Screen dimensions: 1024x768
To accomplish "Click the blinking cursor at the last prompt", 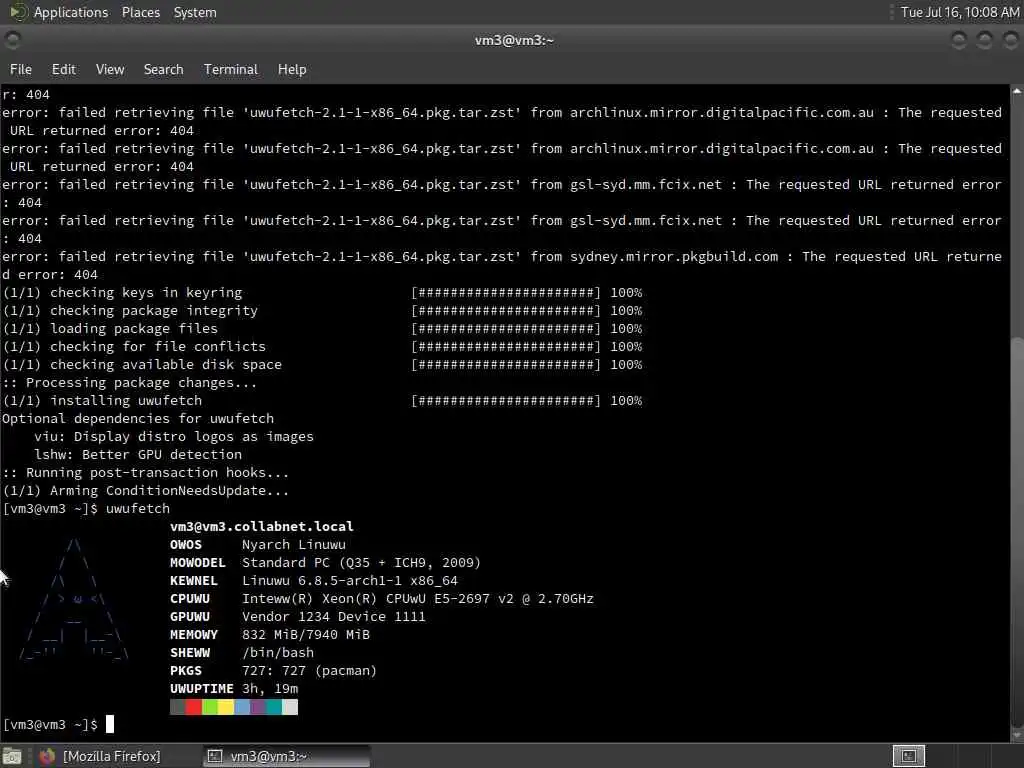I will click(110, 724).
